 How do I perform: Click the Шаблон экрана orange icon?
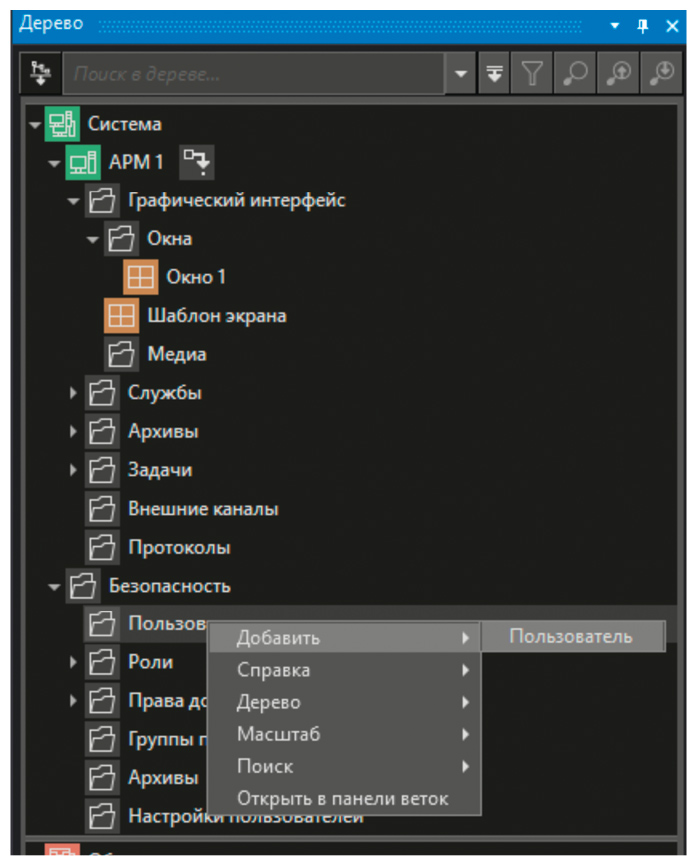click(x=121, y=316)
